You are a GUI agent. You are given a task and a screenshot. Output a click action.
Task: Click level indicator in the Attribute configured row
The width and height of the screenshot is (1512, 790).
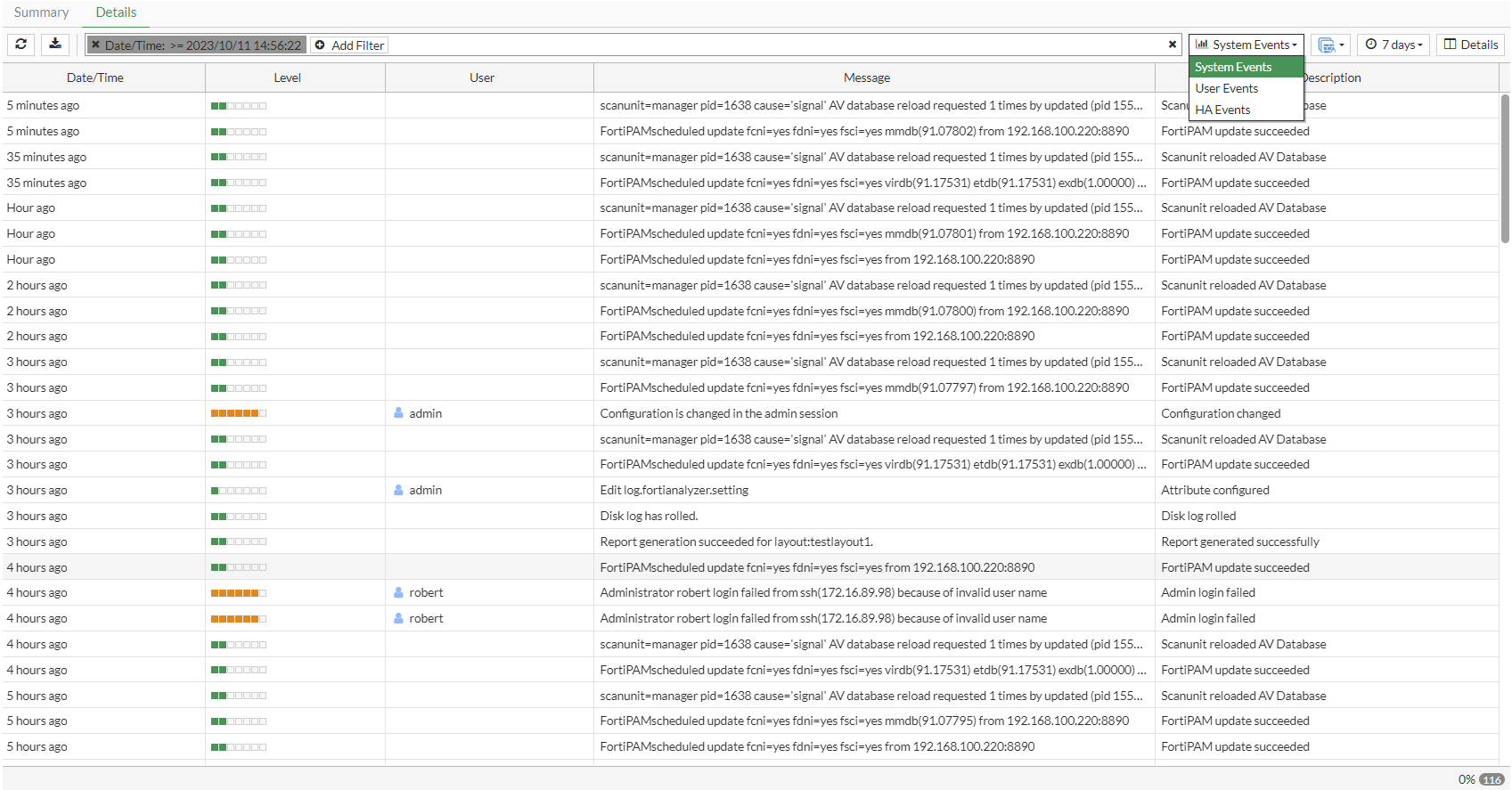click(239, 491)
